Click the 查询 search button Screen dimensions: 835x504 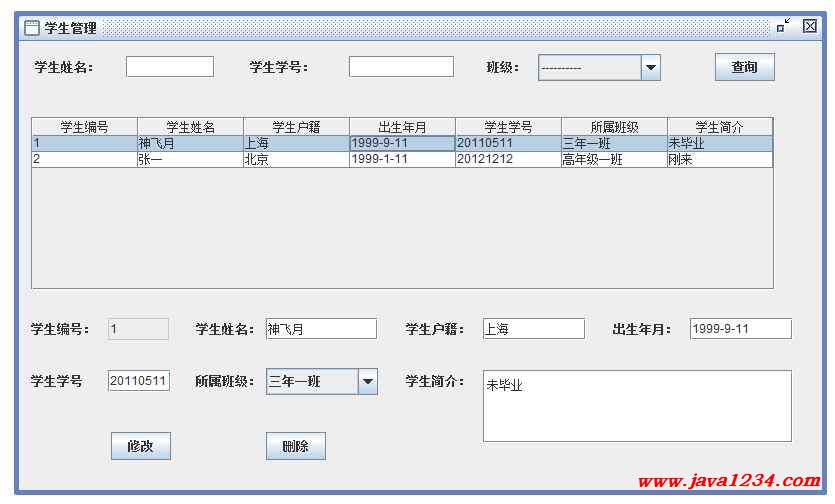[744, 67]
